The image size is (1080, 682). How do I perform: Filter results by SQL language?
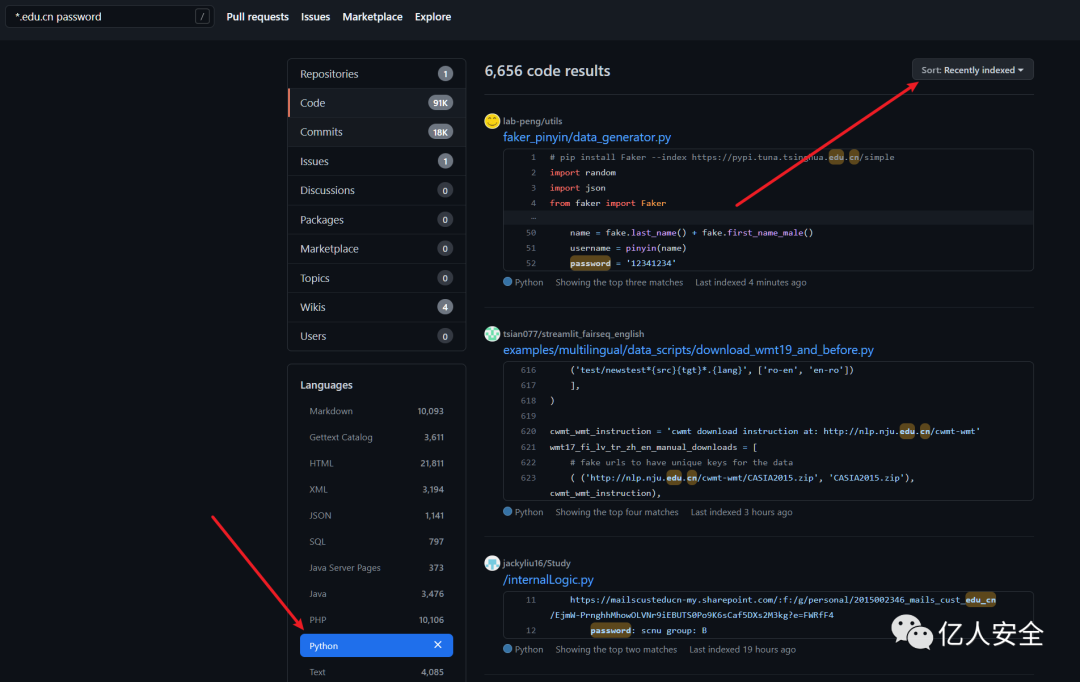(376, 541)
